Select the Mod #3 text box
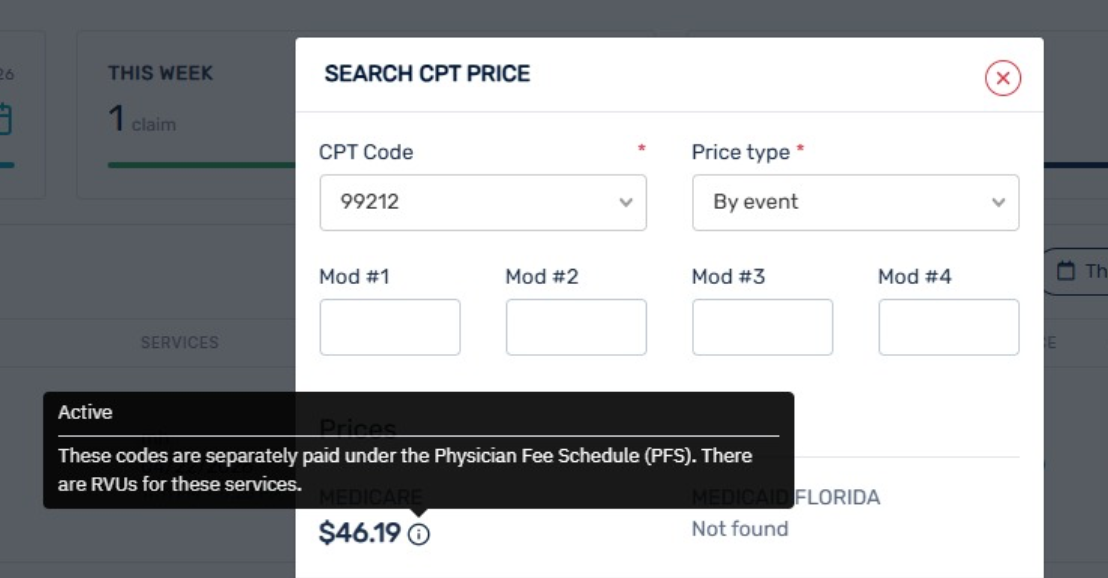The image size is (1108, 578). 762,327
